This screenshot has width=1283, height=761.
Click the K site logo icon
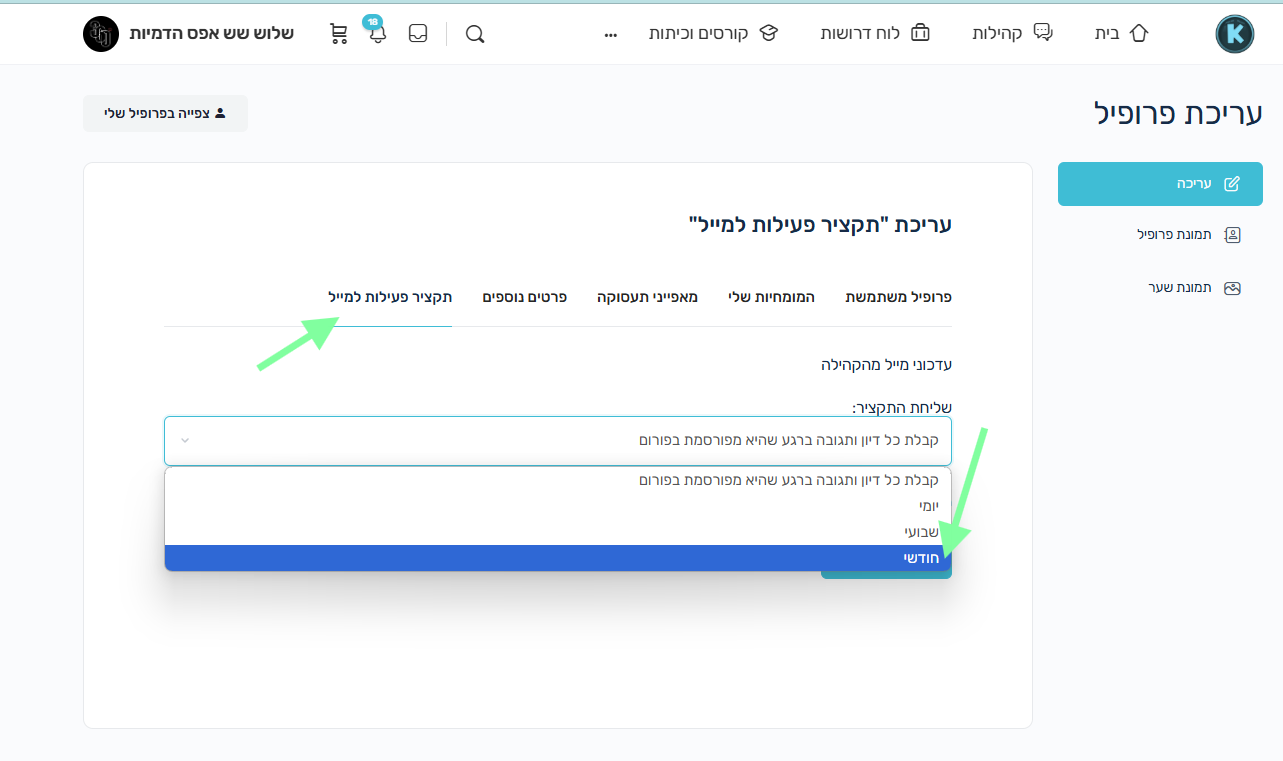1234,34
